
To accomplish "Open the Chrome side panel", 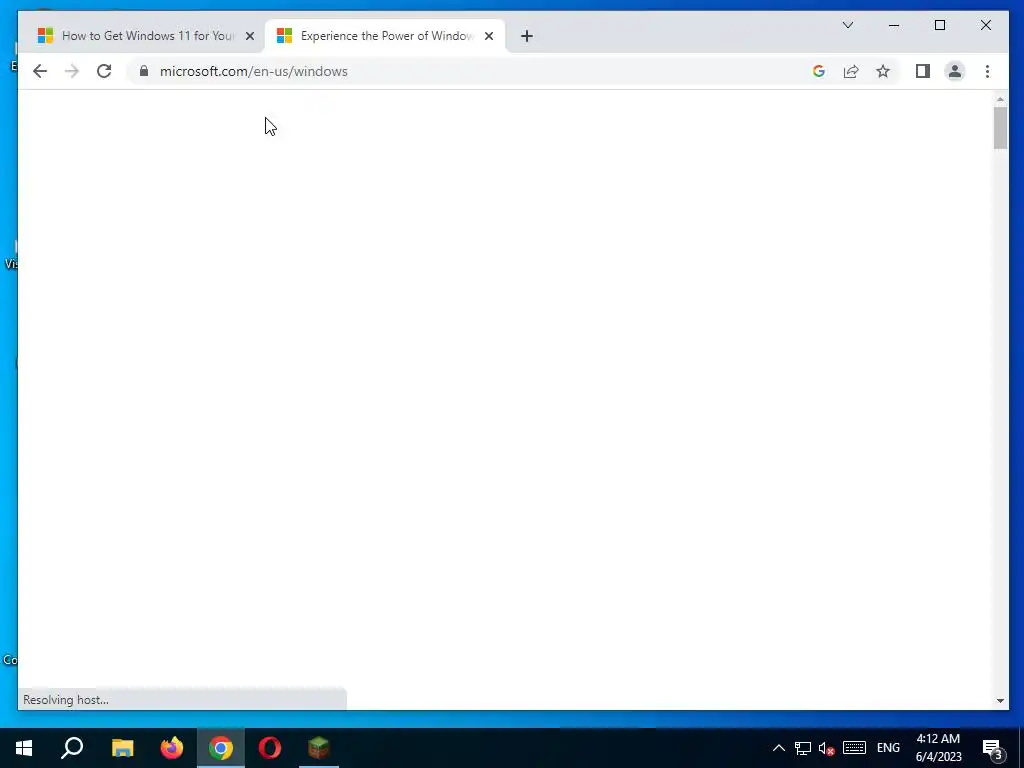I will (x=922, y=71).
